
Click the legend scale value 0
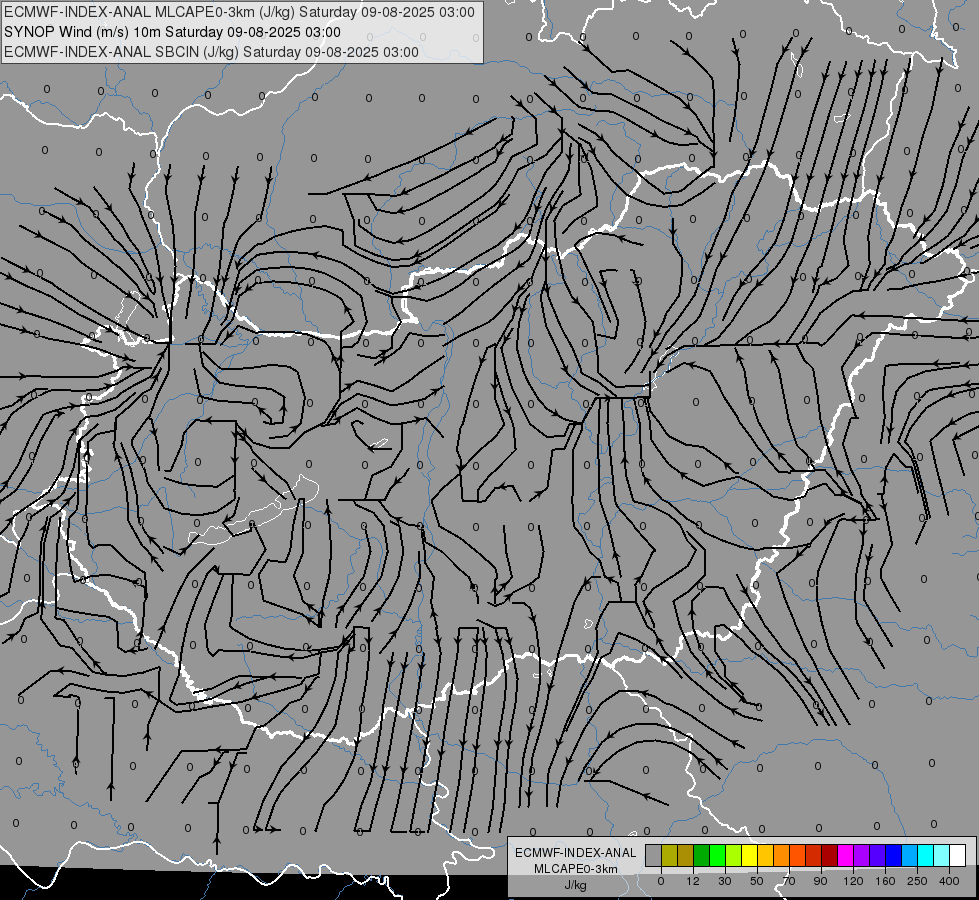pyautogui.click(x=661, y=881)
